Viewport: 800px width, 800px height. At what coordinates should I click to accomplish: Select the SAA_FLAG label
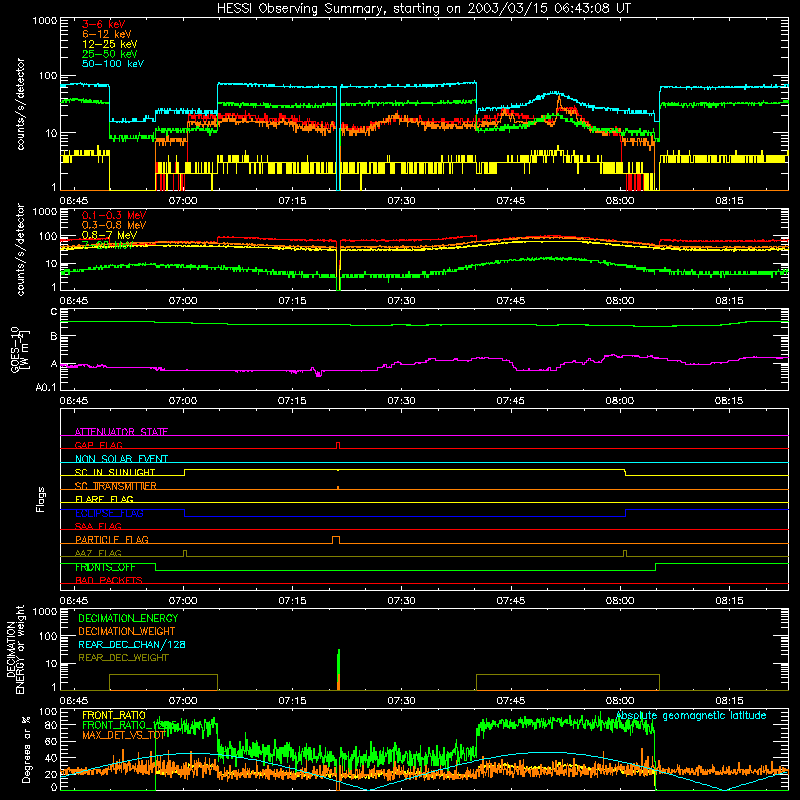(x=98, y=526)
